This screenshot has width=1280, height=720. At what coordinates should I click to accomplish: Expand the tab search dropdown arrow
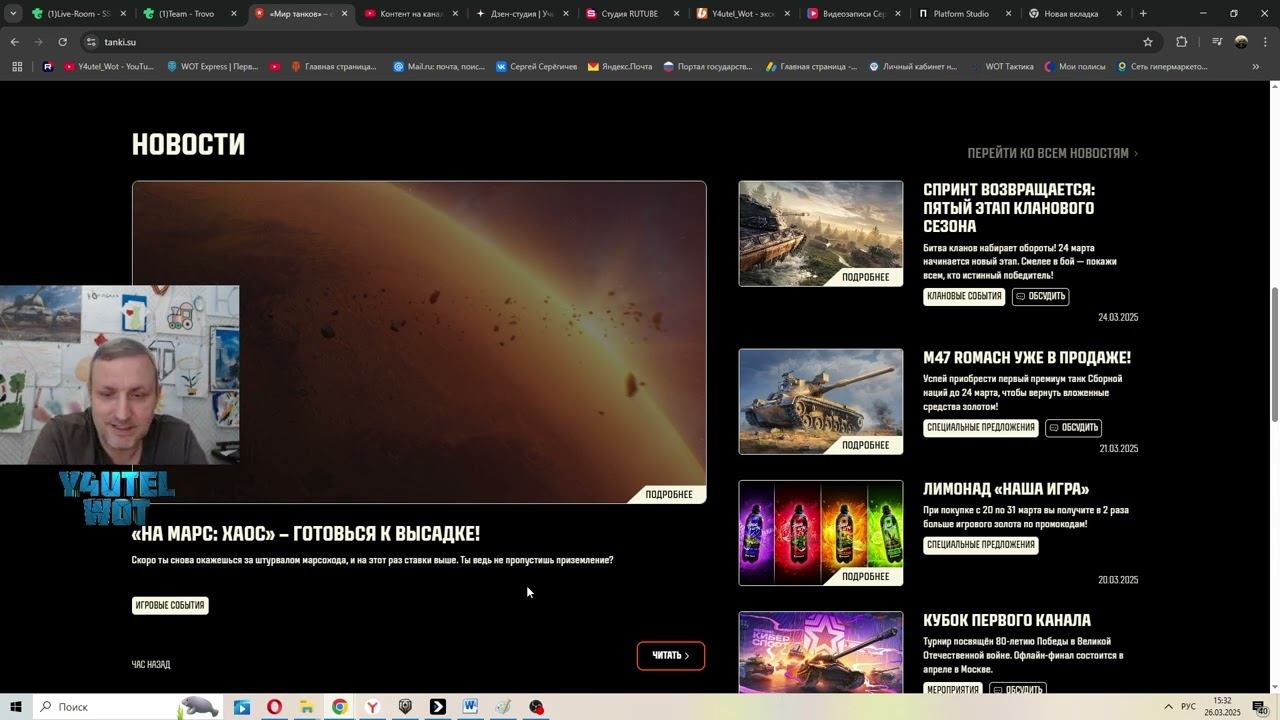(13, 14)
